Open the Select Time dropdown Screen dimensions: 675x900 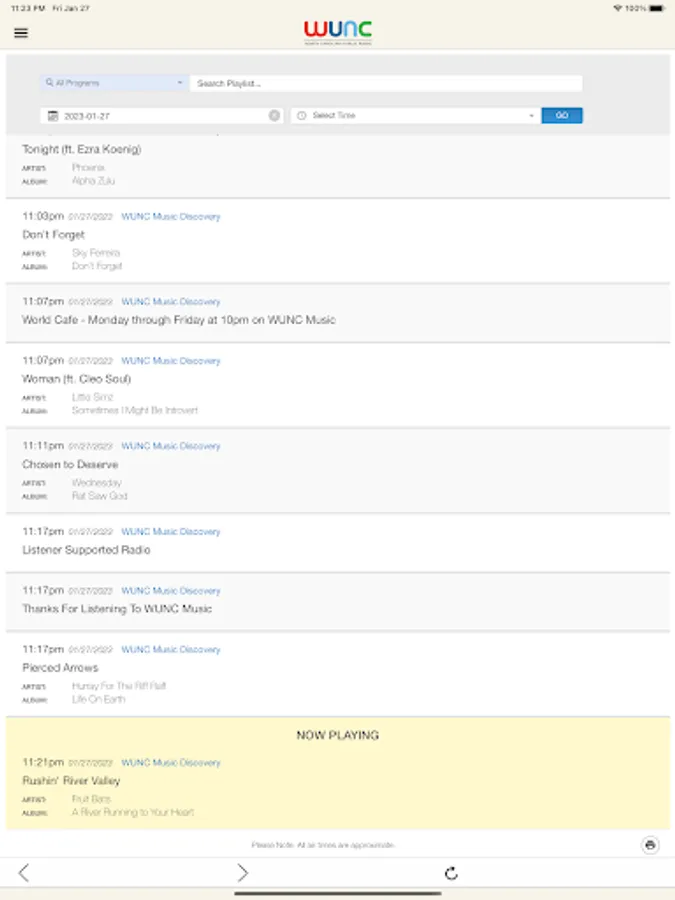pos(416,115)
